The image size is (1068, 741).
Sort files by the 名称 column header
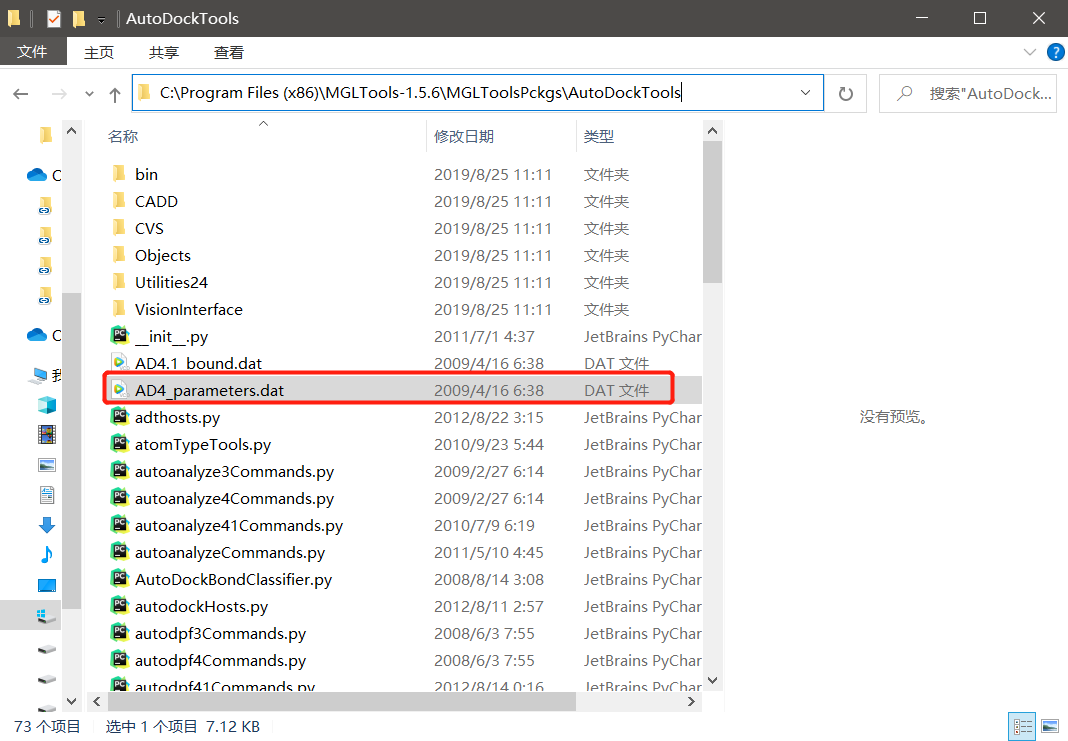[x=123, y=136]
